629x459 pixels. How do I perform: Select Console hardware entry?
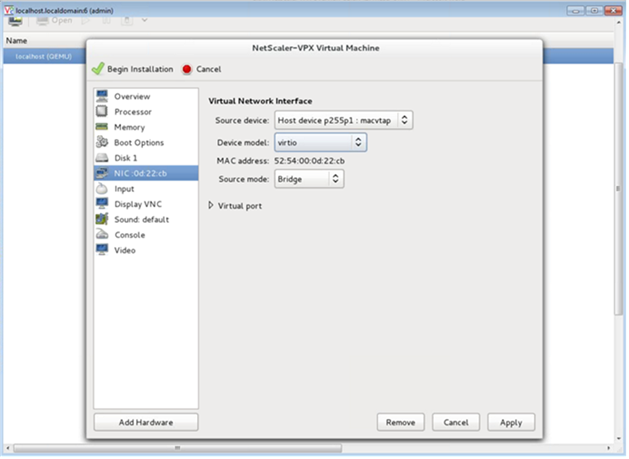click(146, 235)
